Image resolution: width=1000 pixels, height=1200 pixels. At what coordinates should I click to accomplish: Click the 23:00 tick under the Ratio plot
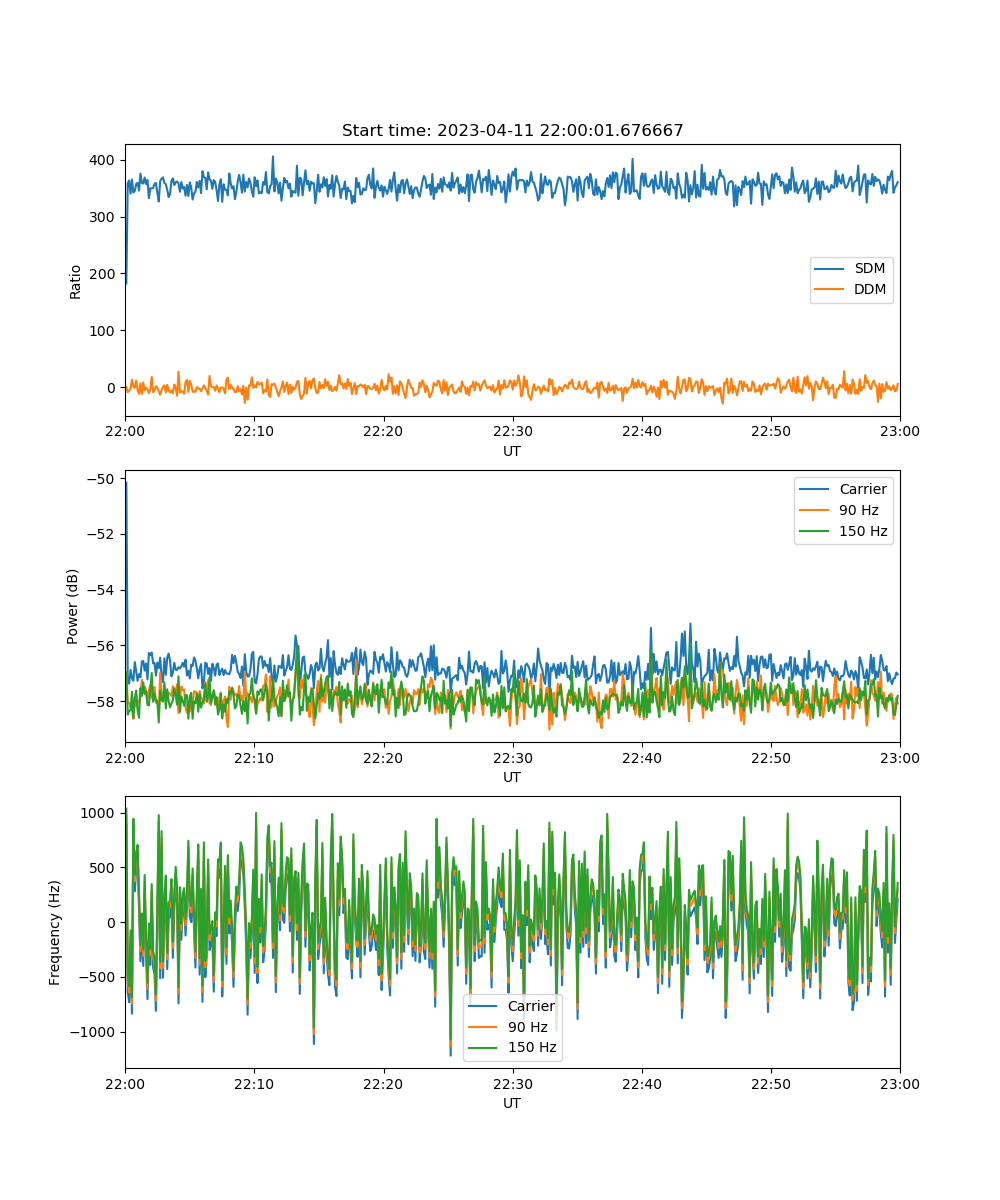point(900,431)
